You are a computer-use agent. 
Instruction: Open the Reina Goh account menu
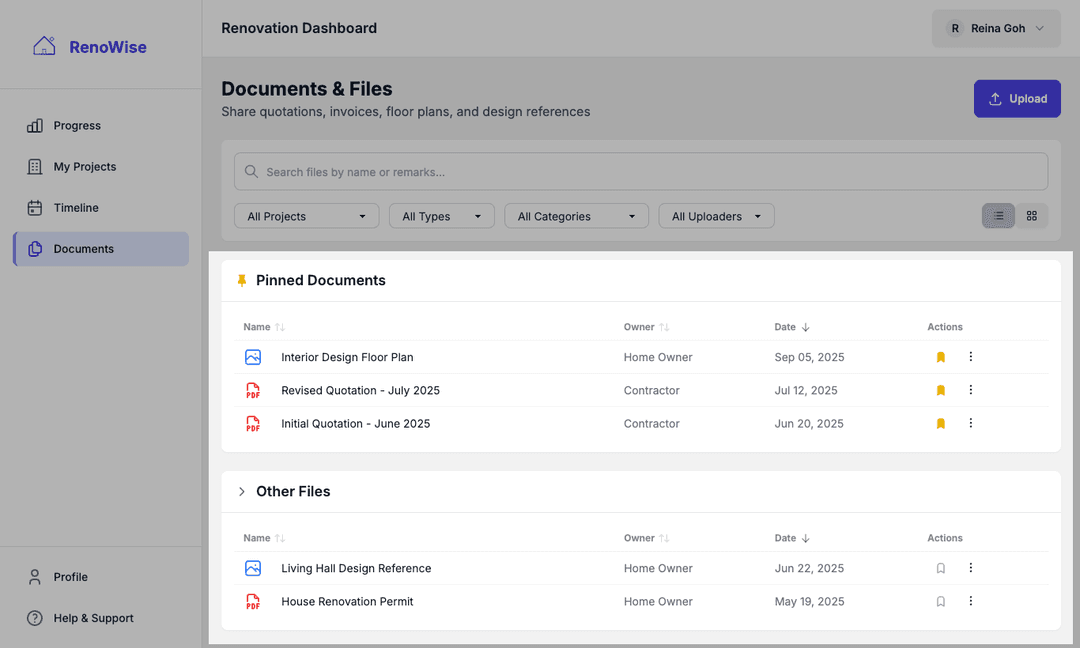pyautogui.click(x=996, y=28)
